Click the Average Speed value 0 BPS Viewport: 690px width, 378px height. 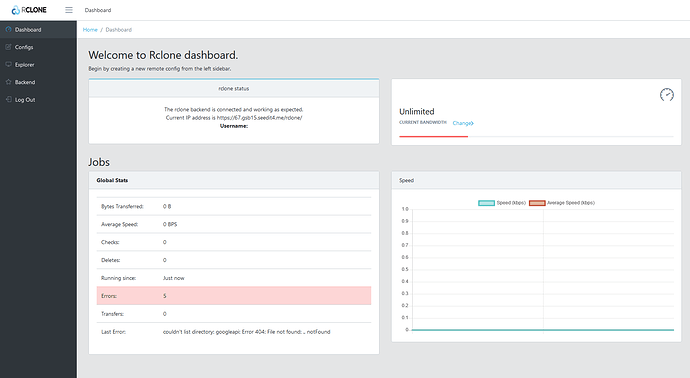[170, 224]
